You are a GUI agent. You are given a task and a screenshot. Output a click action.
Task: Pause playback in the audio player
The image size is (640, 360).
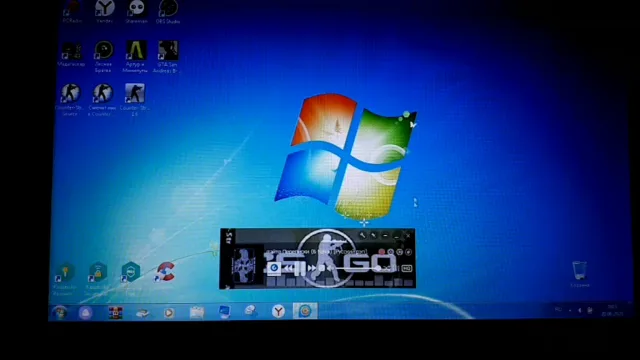click(299, 268)
